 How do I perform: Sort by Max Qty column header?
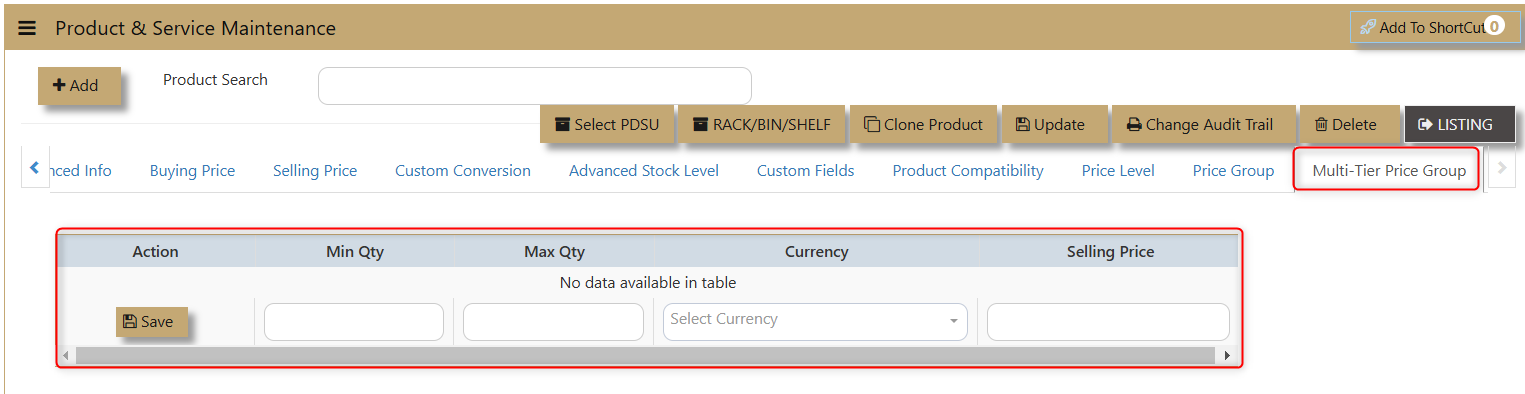pos(554,252)
